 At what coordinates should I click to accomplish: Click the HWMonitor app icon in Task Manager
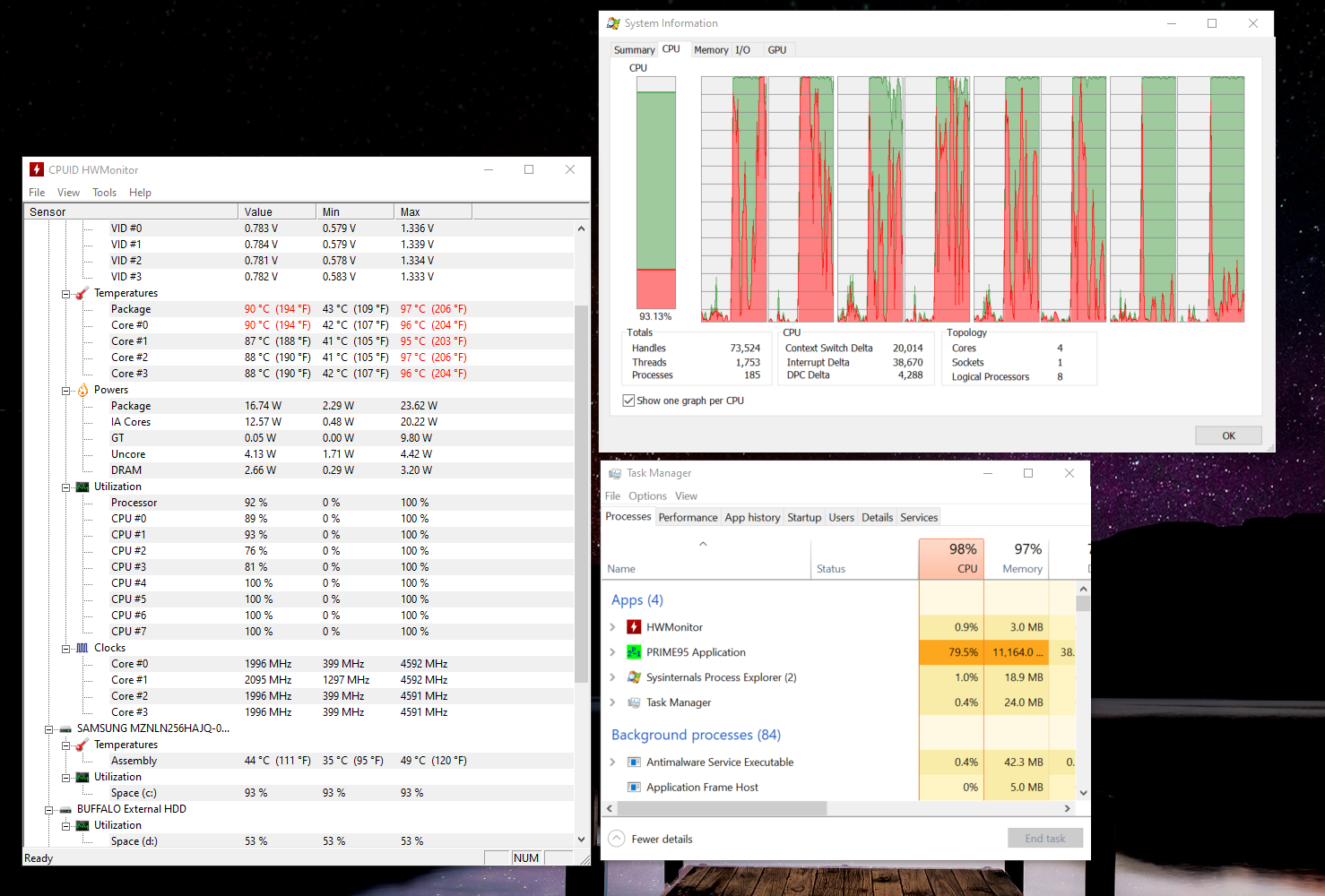point(634,627)
